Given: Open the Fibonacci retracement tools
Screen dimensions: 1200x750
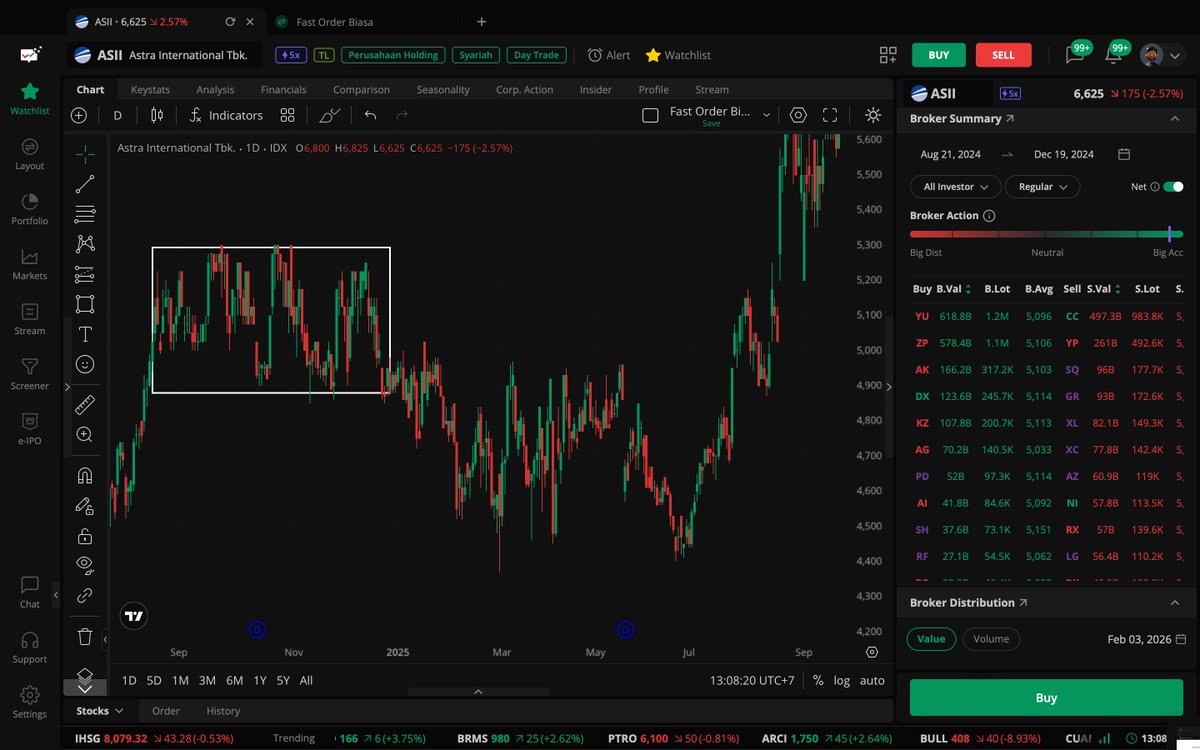Looking at the screenshot, I should 85,214.
